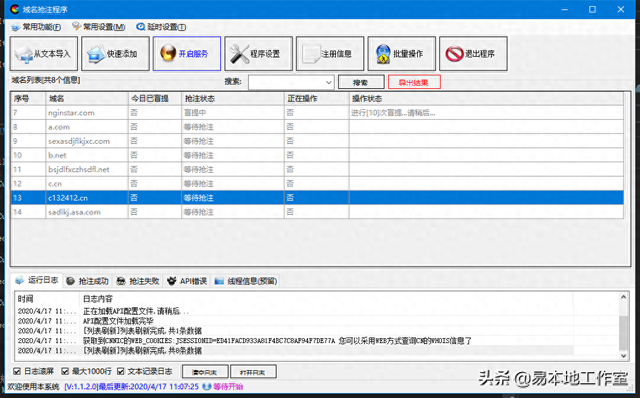
Task: Switch to the 线程信息(预留) tab
Action: coord(246,281)
